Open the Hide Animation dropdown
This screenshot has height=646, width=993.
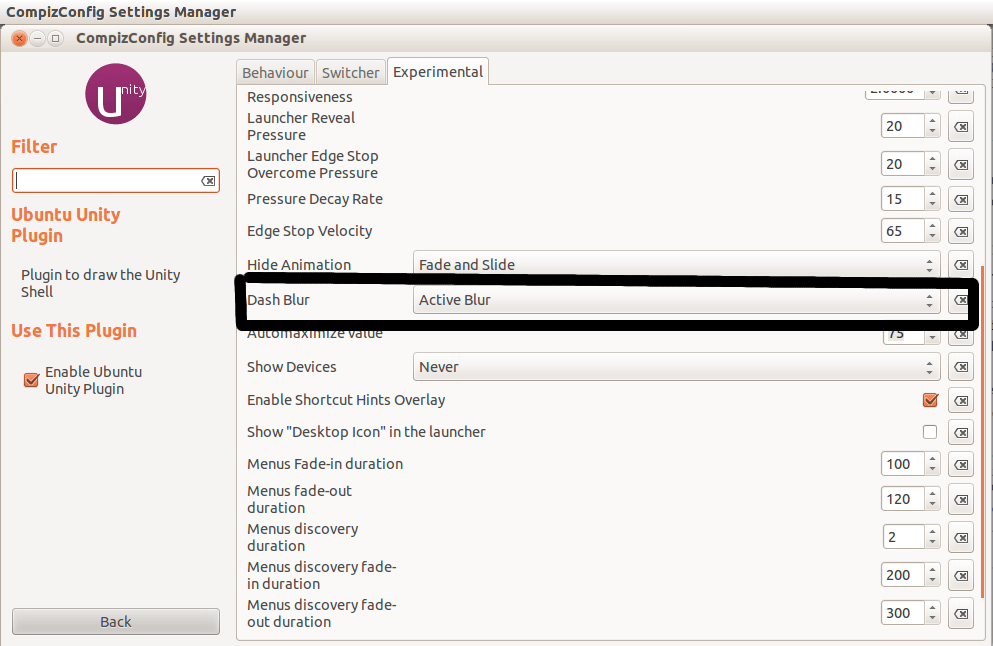pos(676,265)
